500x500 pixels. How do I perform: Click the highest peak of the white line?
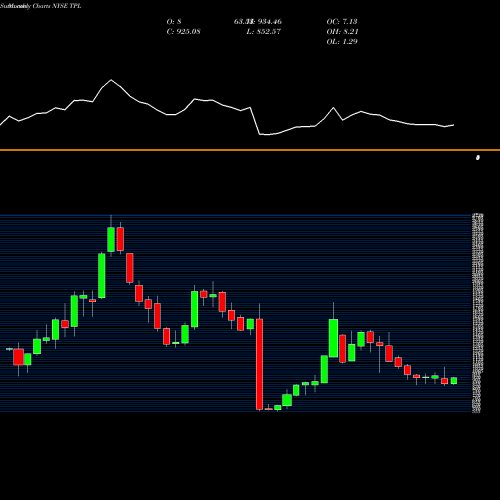111,80
